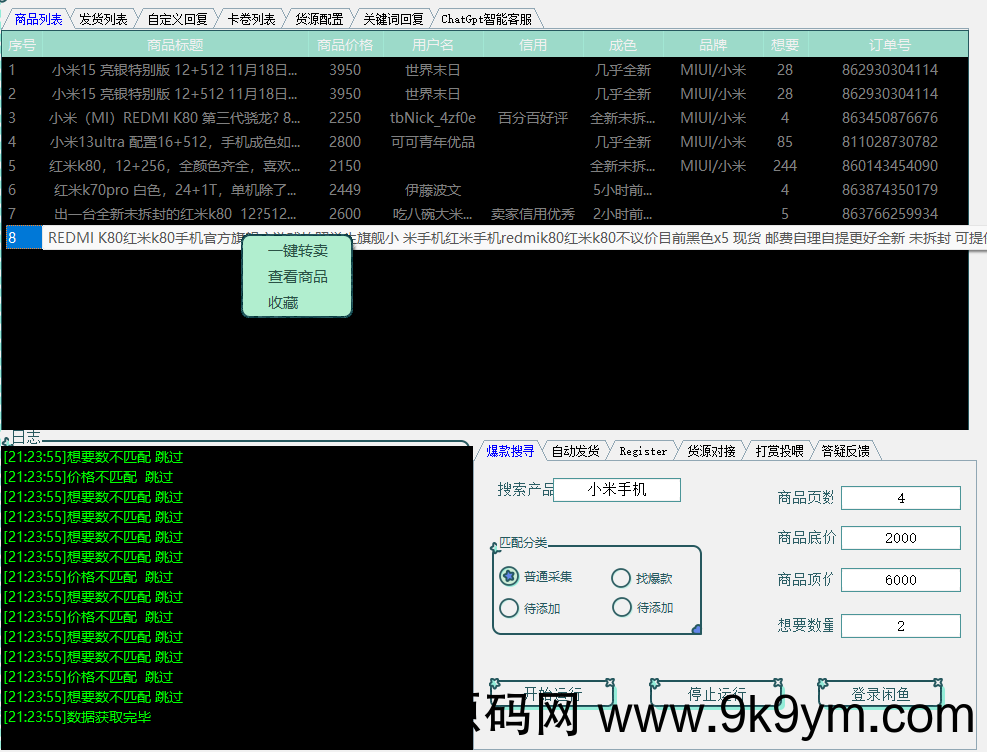Open the Register tab
Image resolution: width=987 pixels, height=752 pixels.
[x=643, y=450]
